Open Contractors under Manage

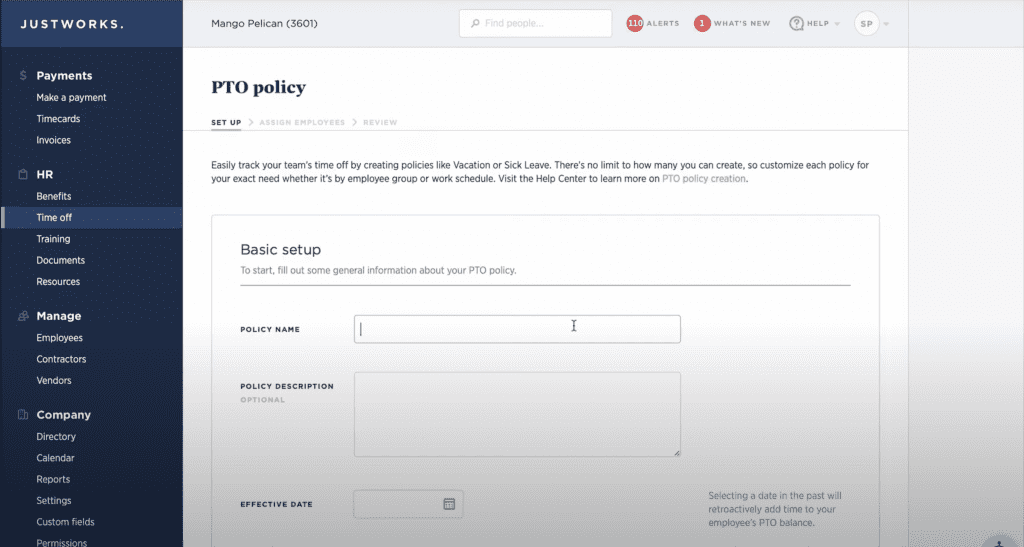tap(61, 359)
